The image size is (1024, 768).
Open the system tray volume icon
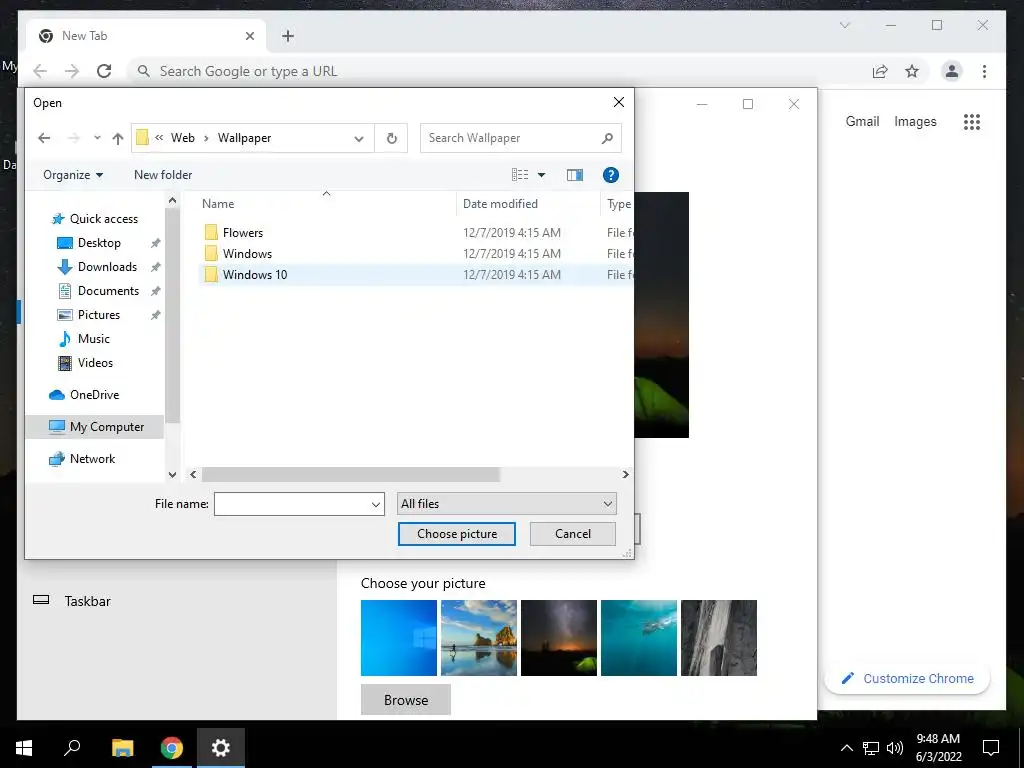(895, 748)
